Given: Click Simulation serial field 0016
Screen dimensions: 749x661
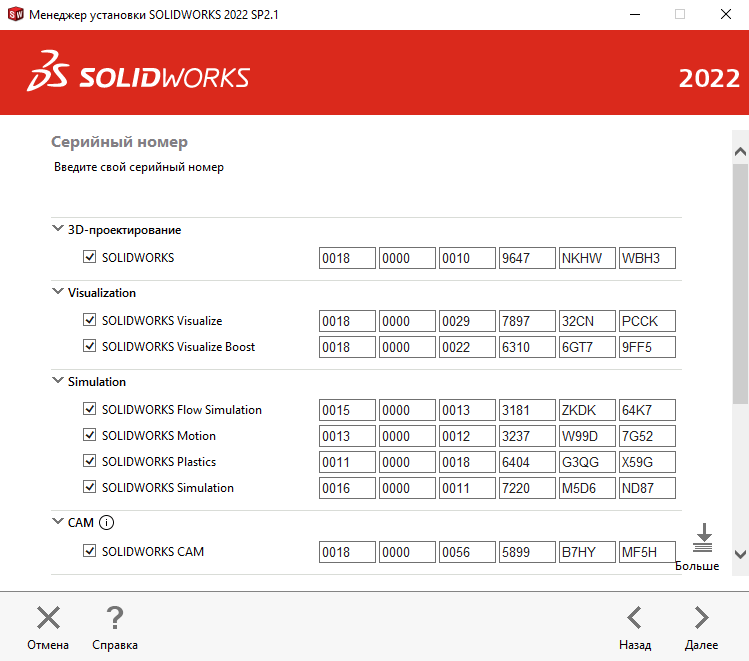Looking at the screenshot, I should pos(347,488).
